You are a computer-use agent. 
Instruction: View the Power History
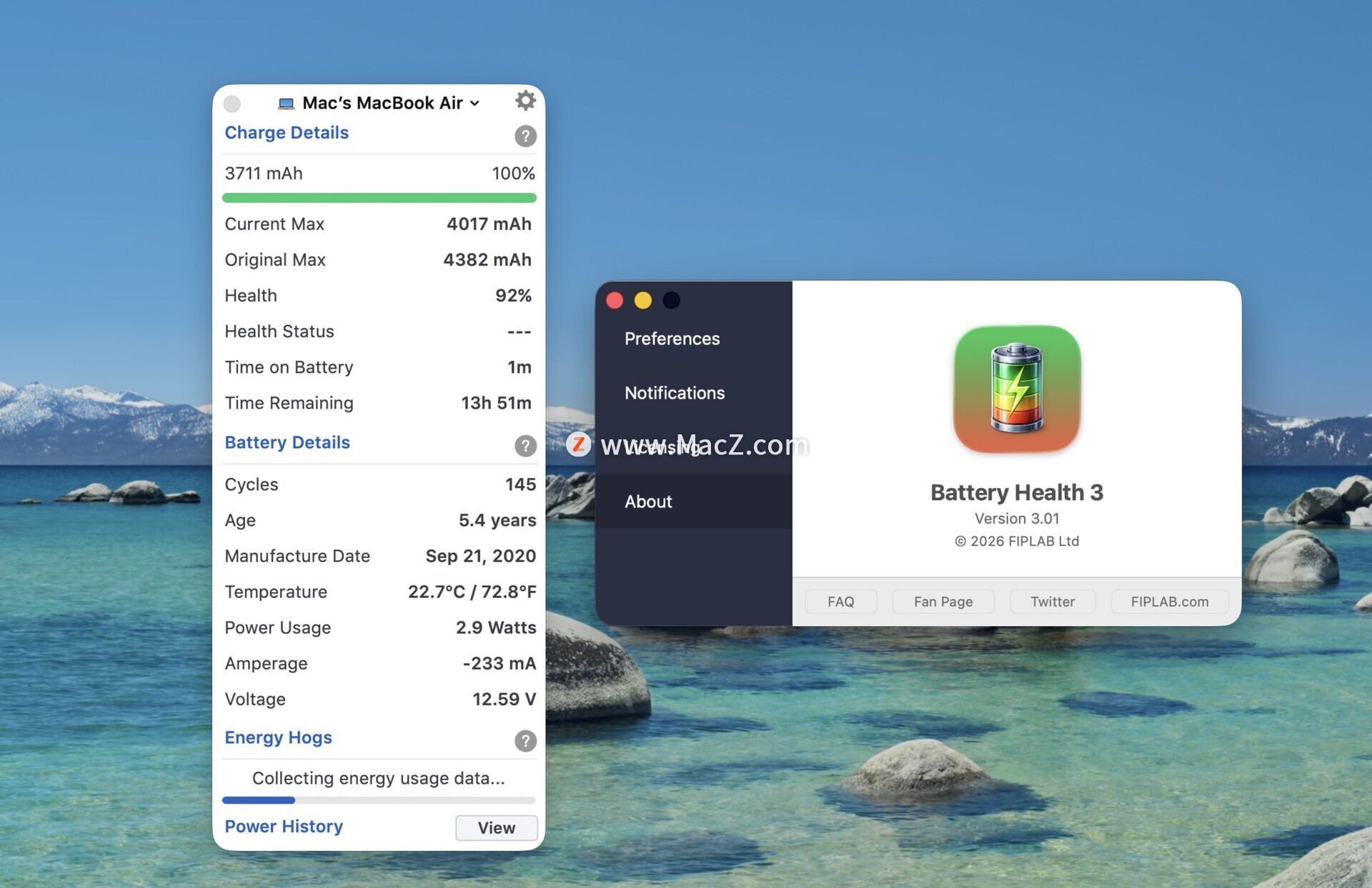[x=496, y=827]
